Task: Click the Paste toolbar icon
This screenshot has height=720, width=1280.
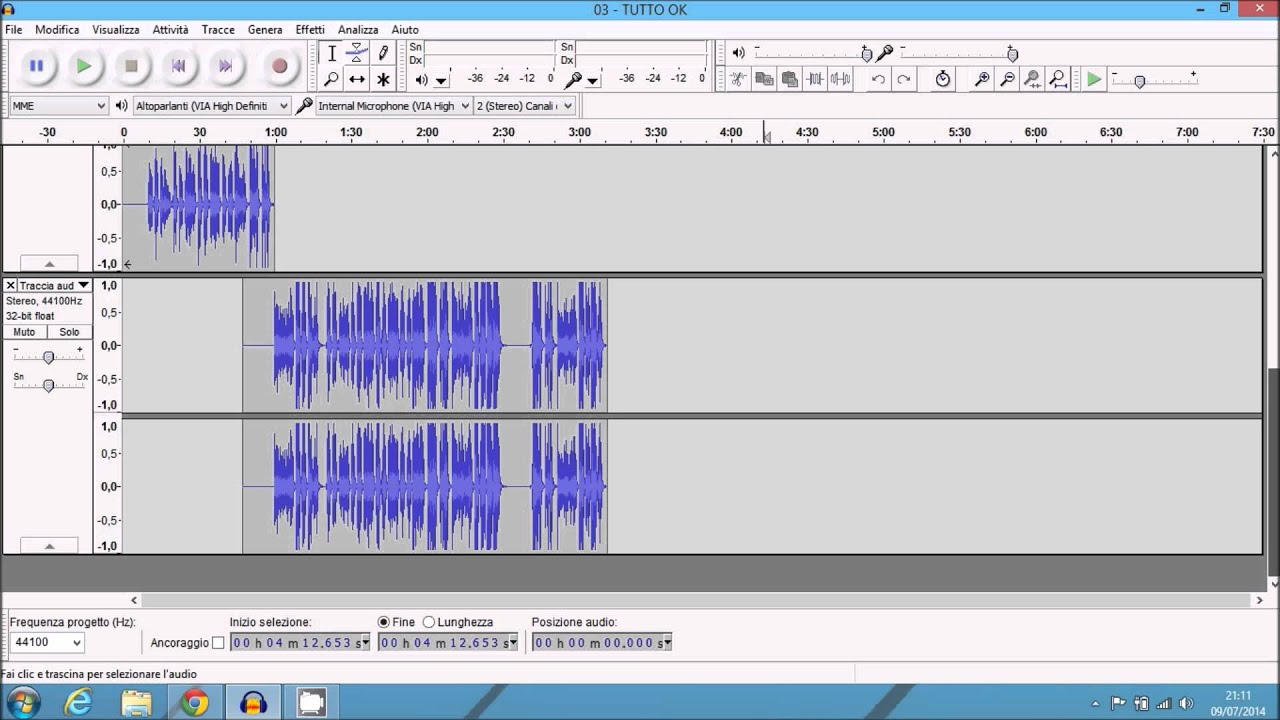Action: [x=789, y=79]
